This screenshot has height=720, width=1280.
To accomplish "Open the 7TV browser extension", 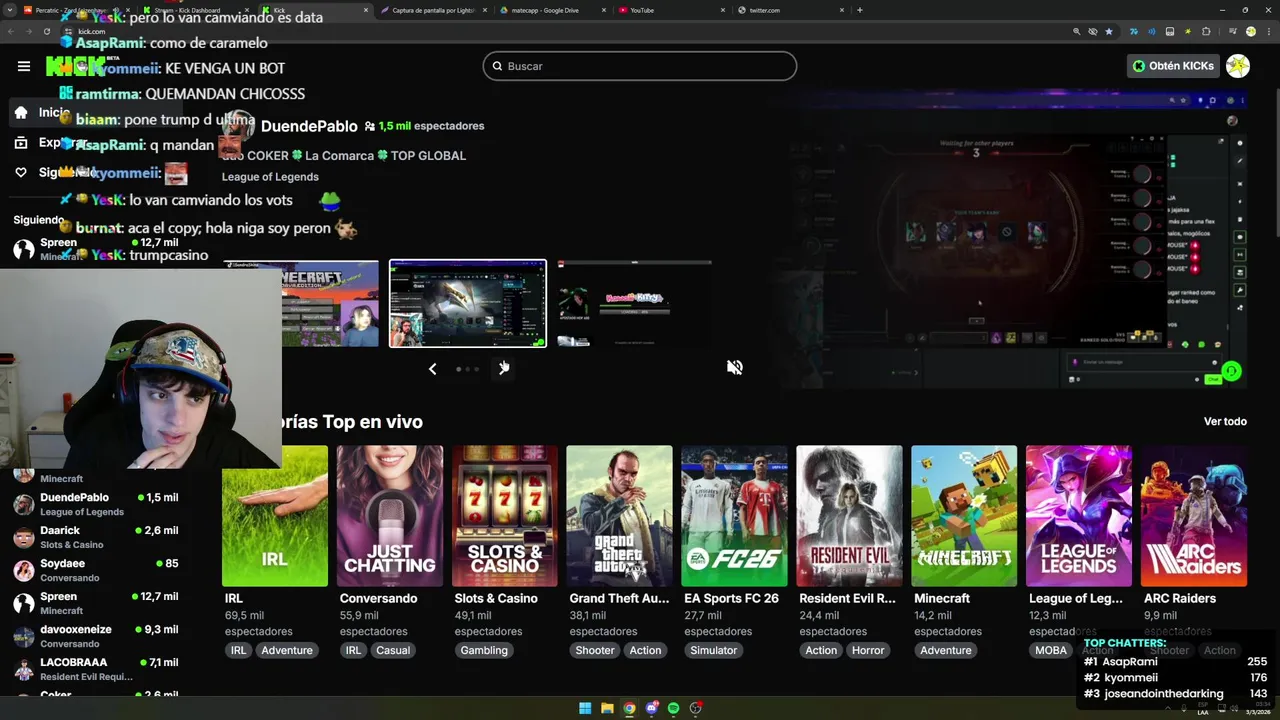I will (1134, 32).
